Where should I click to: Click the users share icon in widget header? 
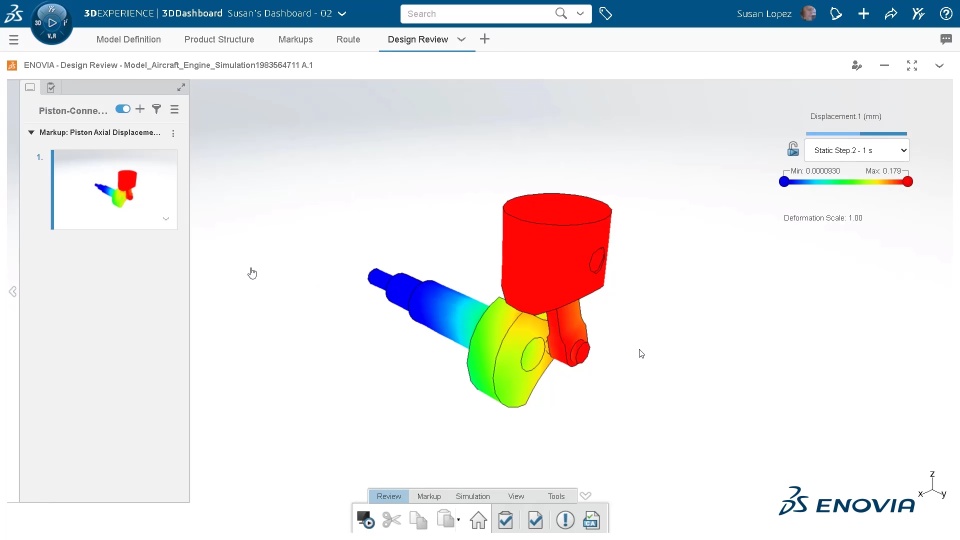(857, 66)
